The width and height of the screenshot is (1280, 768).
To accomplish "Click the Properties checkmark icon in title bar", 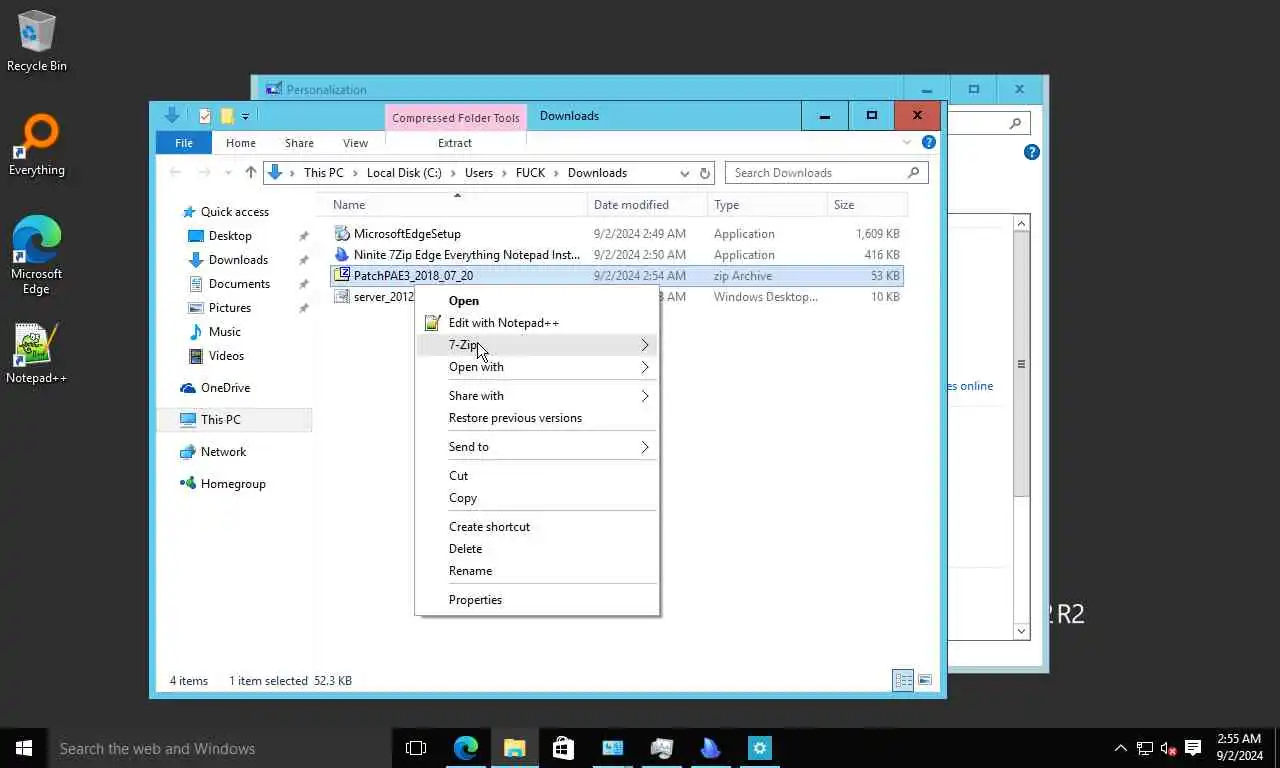I will coord(205,116).
